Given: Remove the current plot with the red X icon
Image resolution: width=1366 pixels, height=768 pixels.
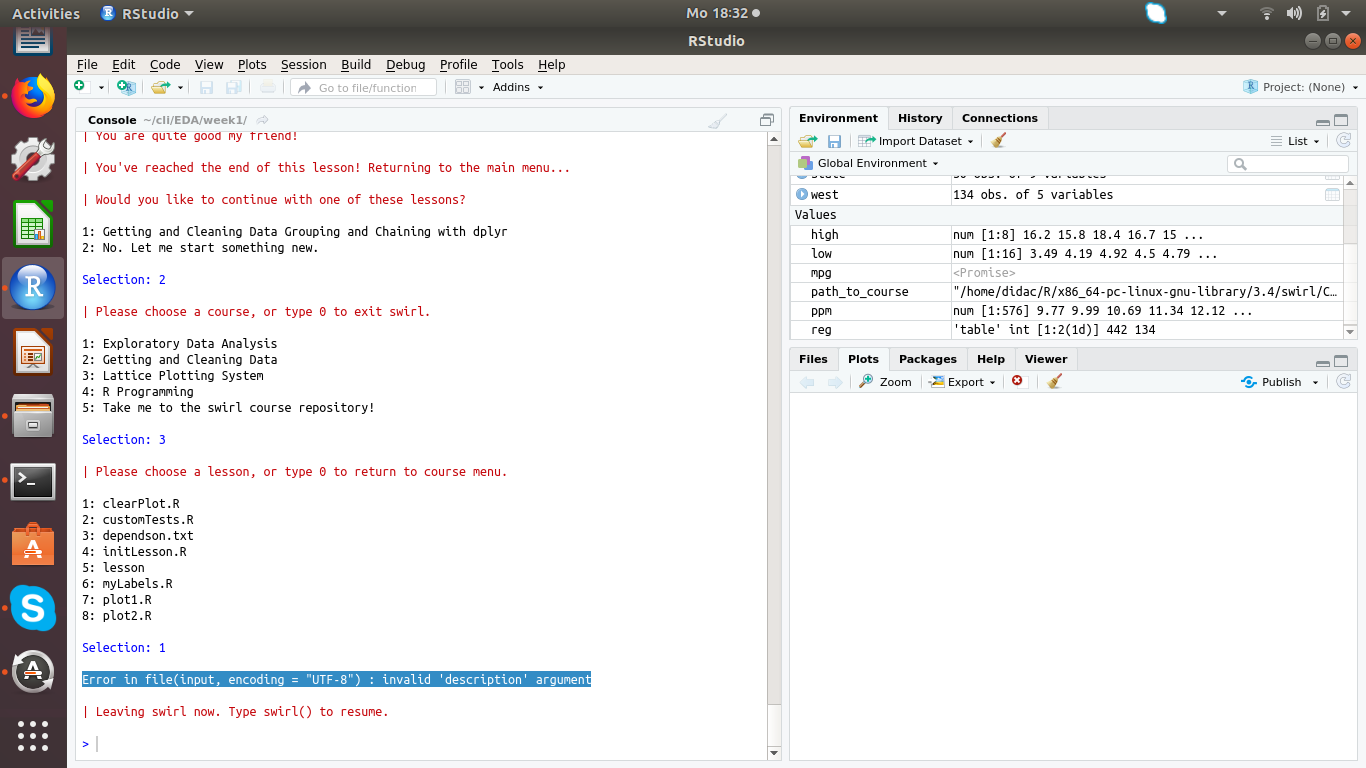Looking at the screenshot, I should 1018,381.
